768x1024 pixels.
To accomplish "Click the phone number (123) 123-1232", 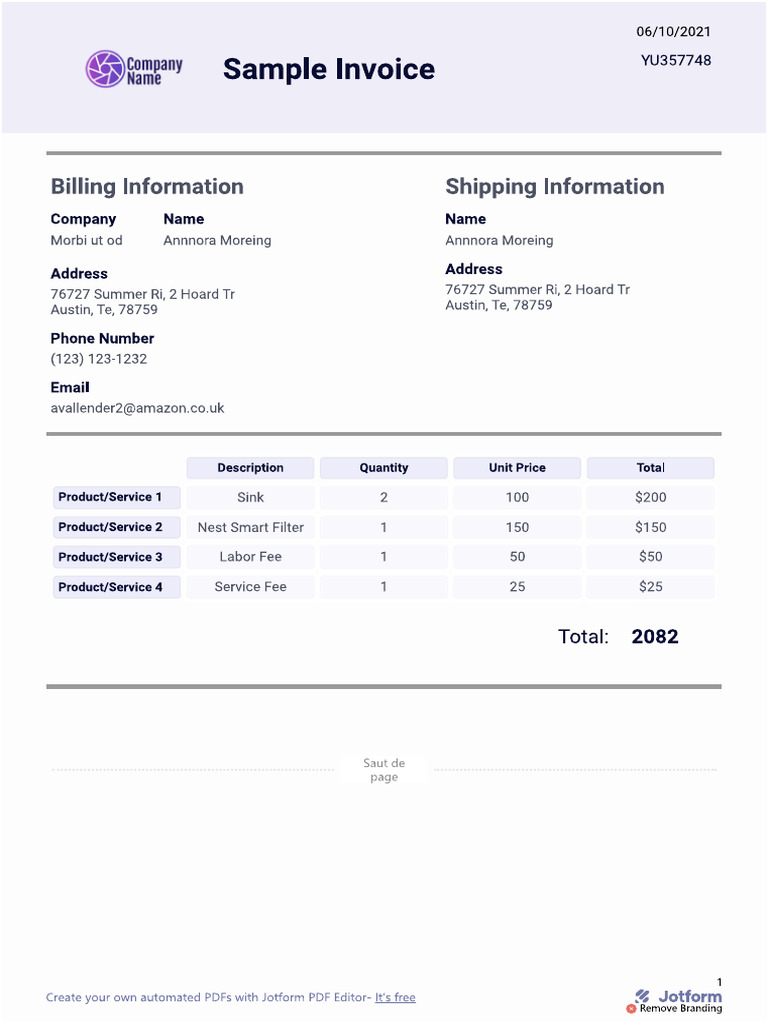I will click(x=99, y=359).
